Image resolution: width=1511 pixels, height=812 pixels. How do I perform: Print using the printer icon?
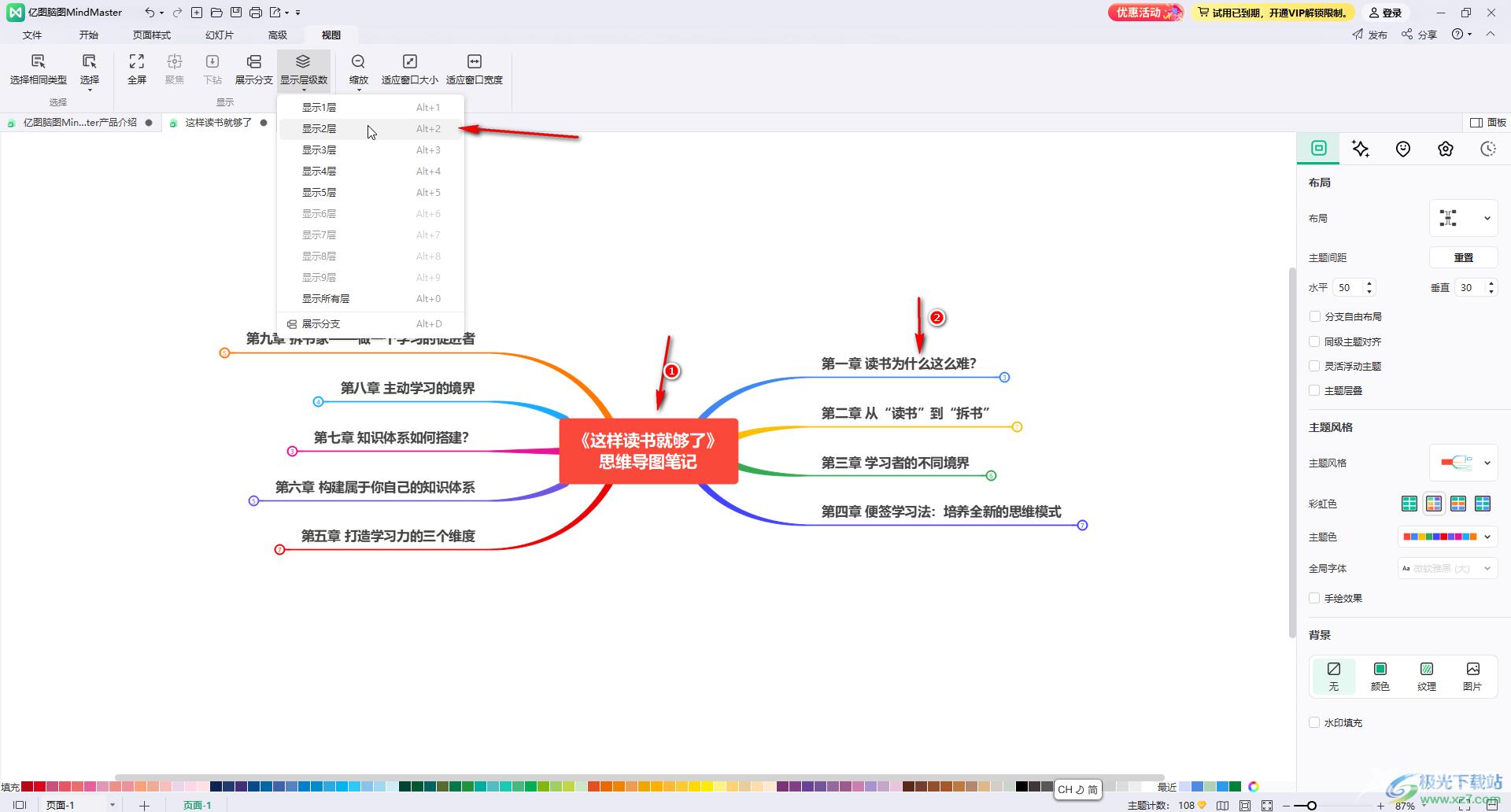[256, 13]
